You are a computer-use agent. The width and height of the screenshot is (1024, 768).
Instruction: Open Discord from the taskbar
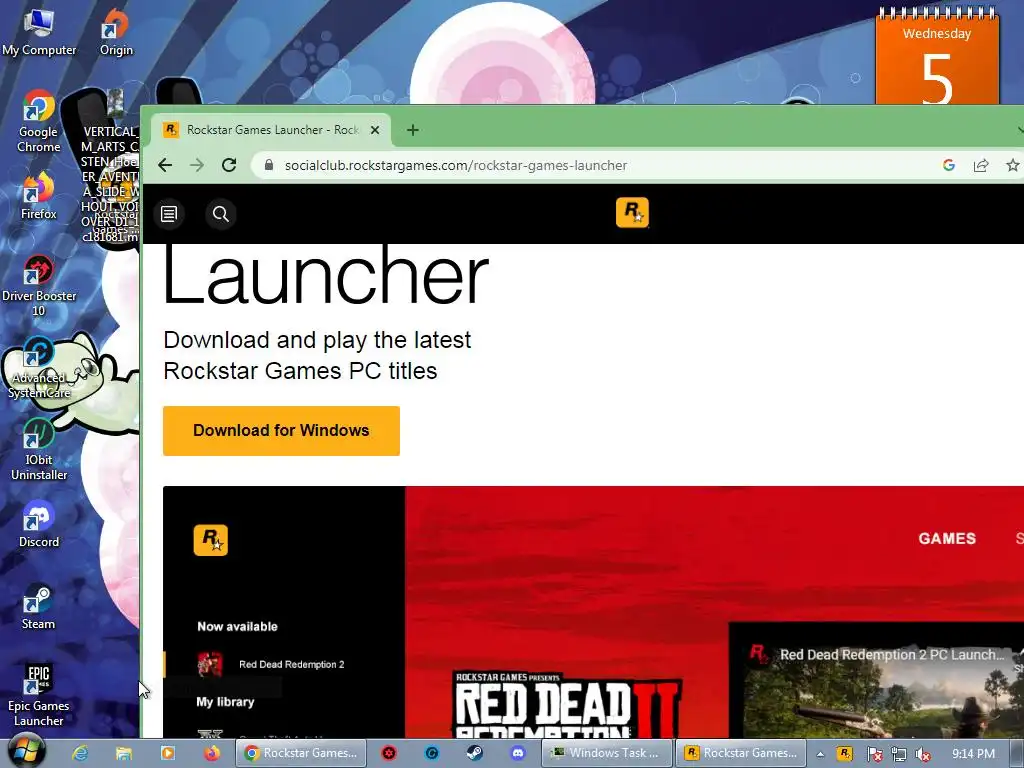(x=518, y=753)
